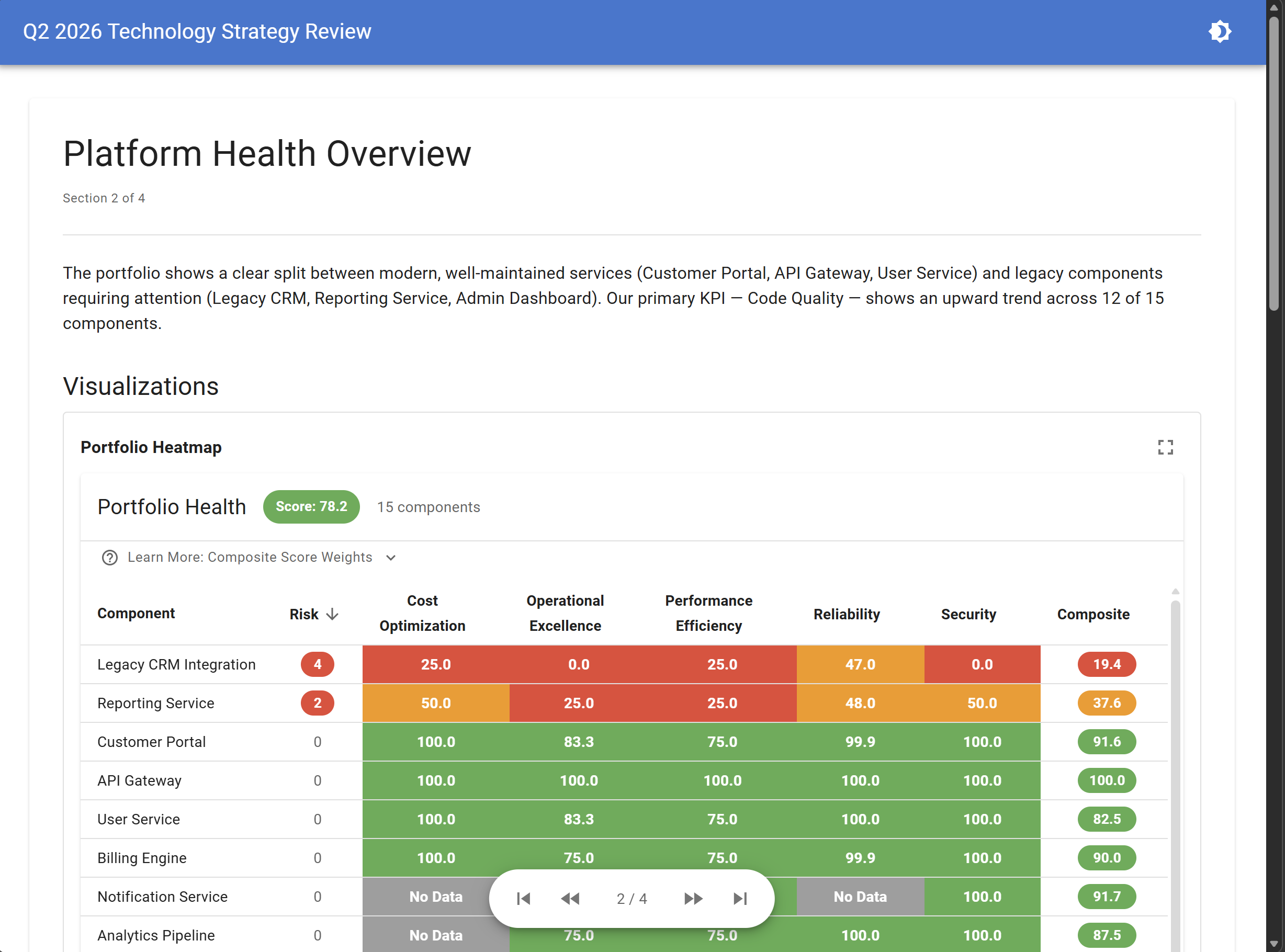1285x952 pixels.
Task: Click User Service's 82.5 composite chip
Action: pyautogui.click(x=1107, y=820)
